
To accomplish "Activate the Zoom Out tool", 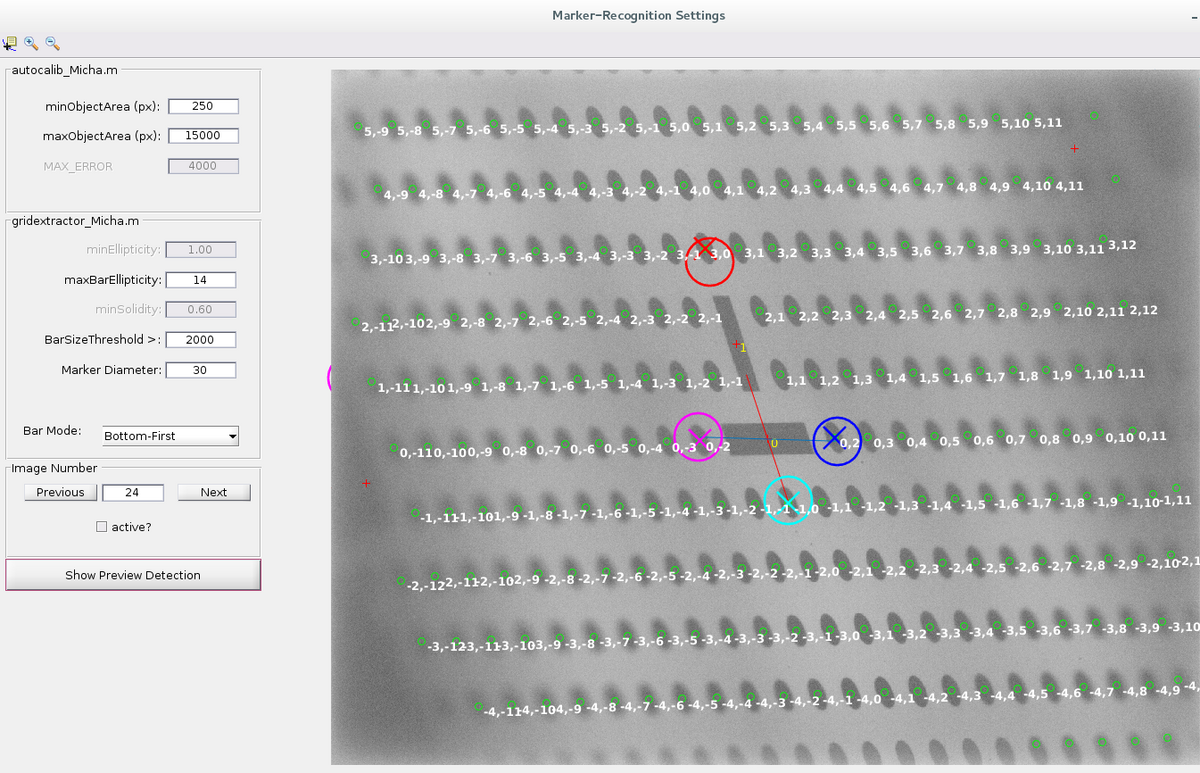I will (53, 44).
